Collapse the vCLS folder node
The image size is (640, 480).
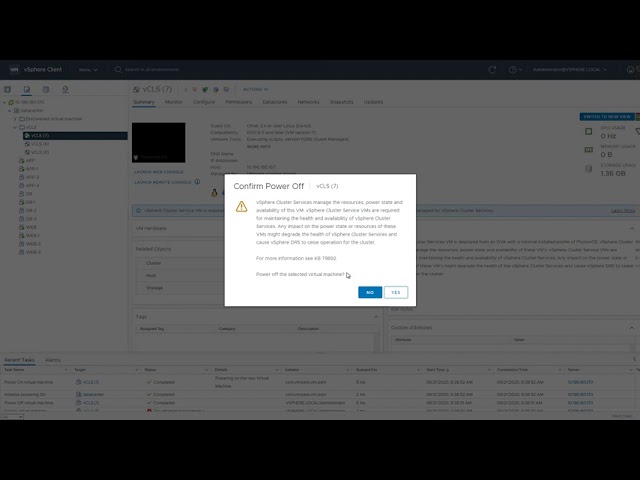(x=15, y=127)
